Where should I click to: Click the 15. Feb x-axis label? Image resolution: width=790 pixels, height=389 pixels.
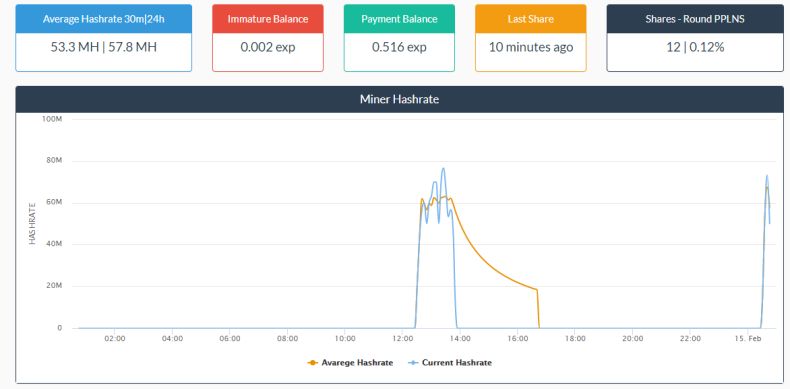coord(748,339)
